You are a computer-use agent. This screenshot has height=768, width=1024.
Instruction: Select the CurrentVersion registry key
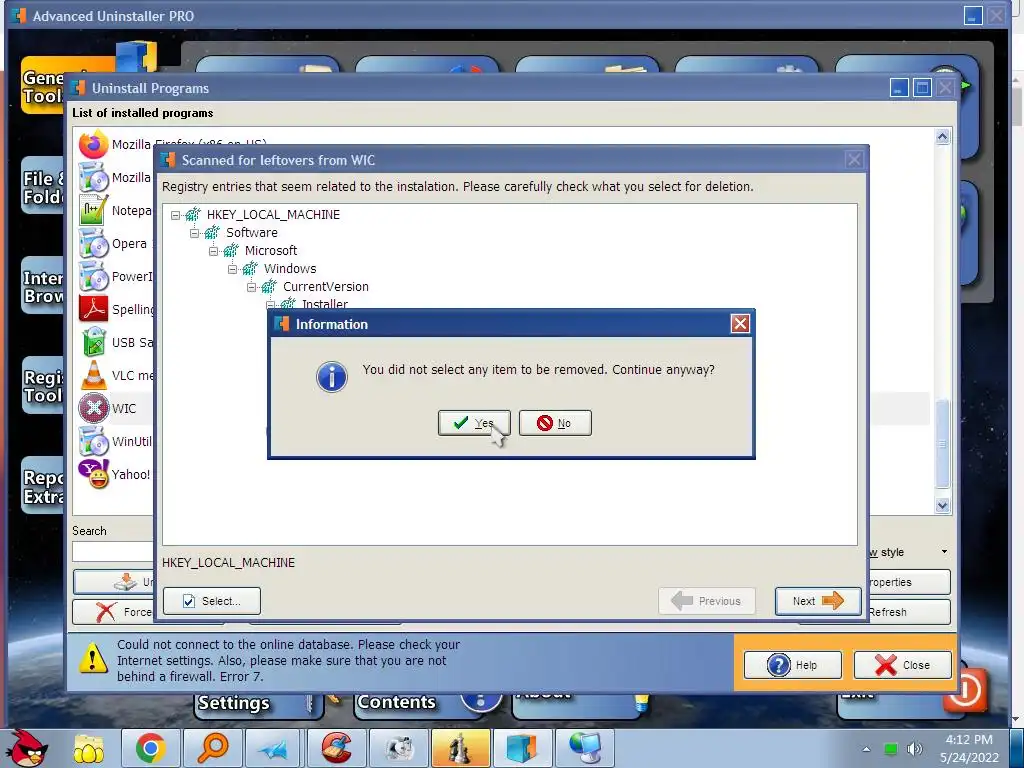point(325,287)
